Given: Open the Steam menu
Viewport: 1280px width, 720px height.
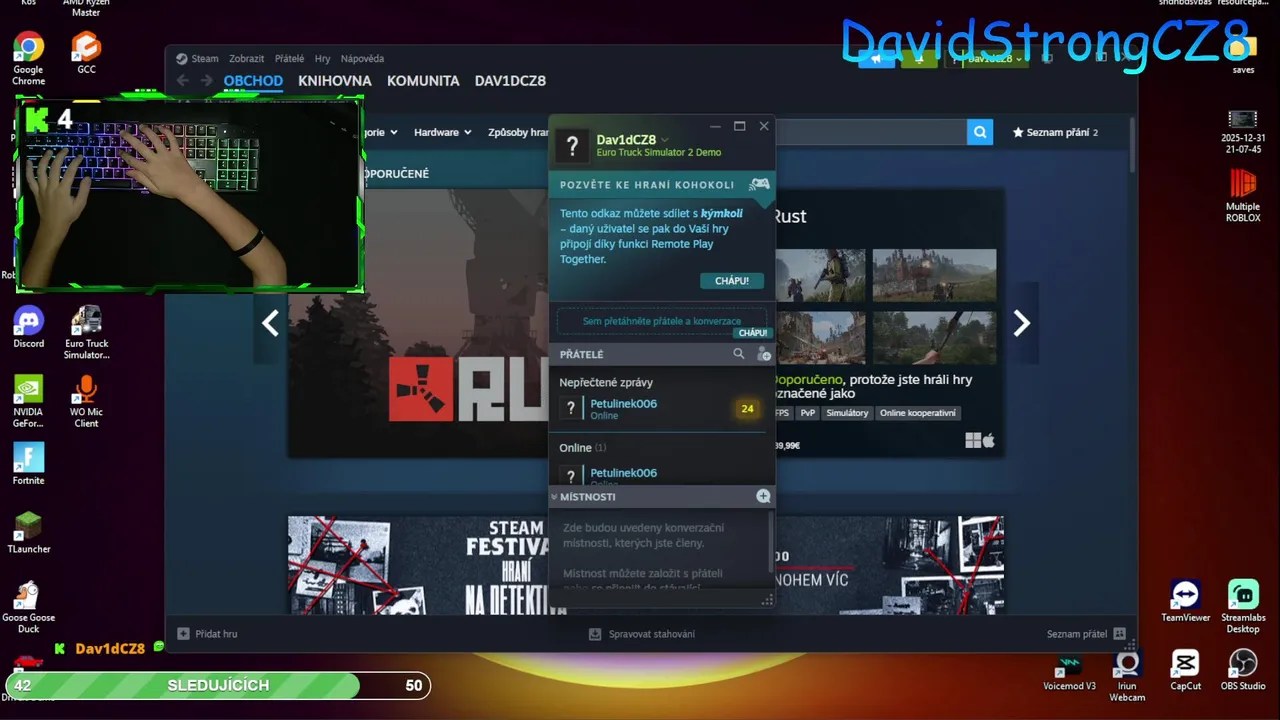Looking at the screenshot, I should click(205, 59).
